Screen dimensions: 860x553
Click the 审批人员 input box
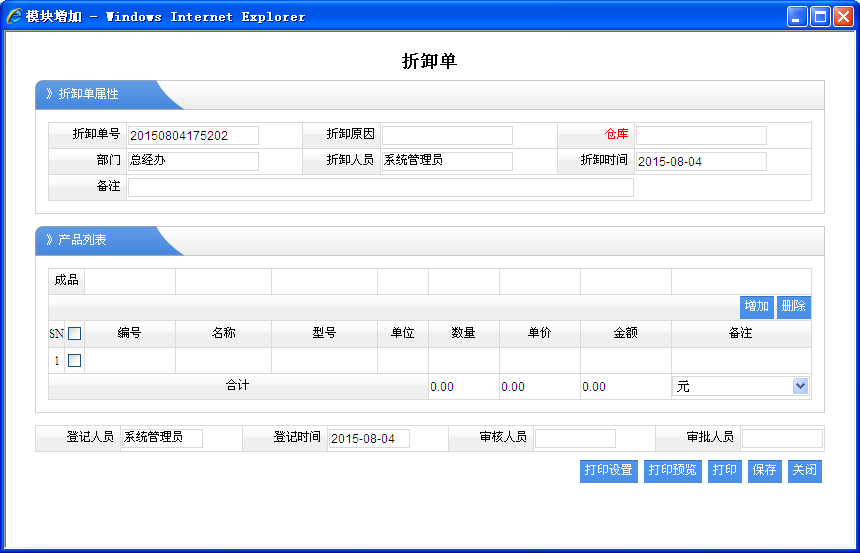(782, 438)
